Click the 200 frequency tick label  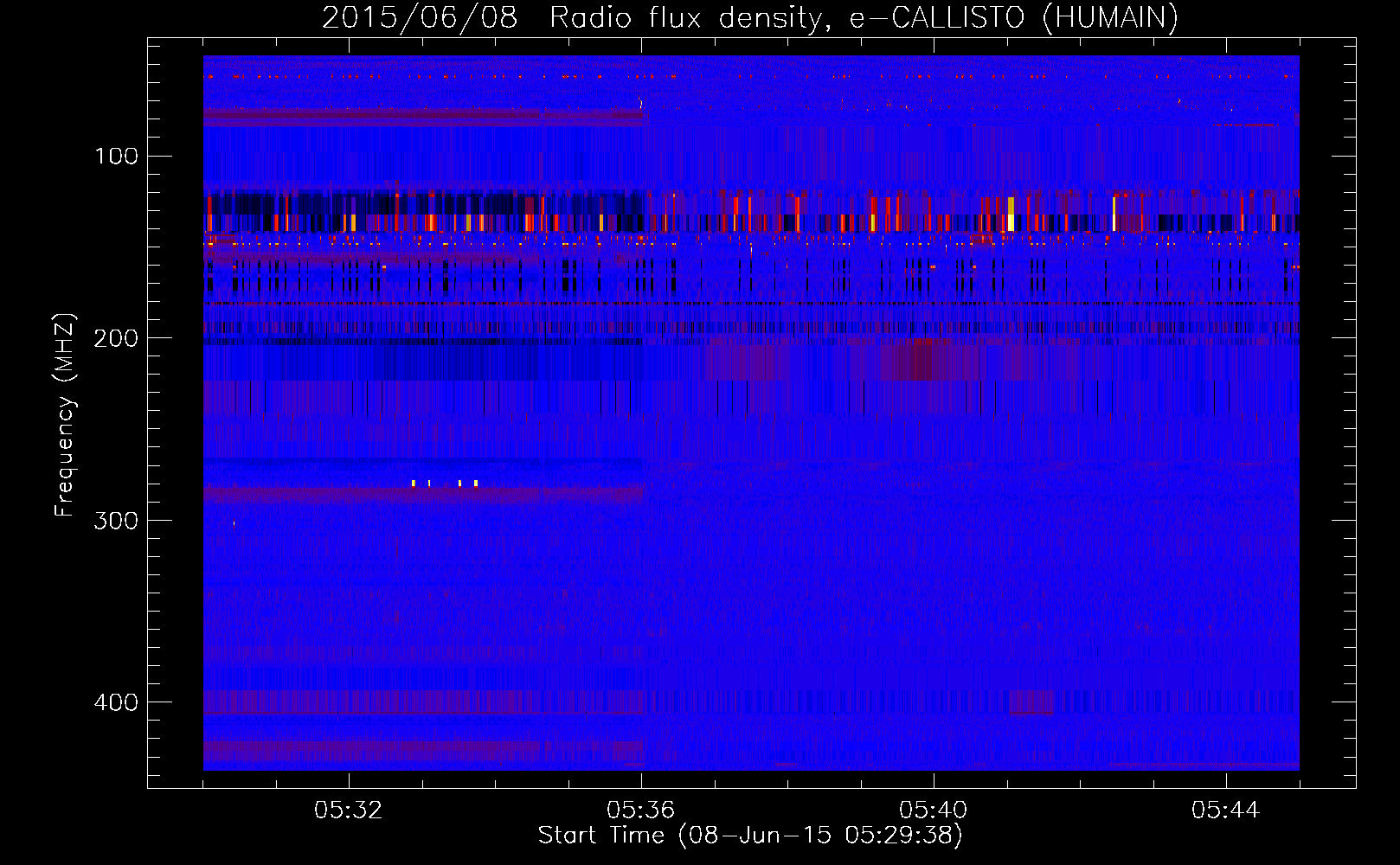click(117, 338)
